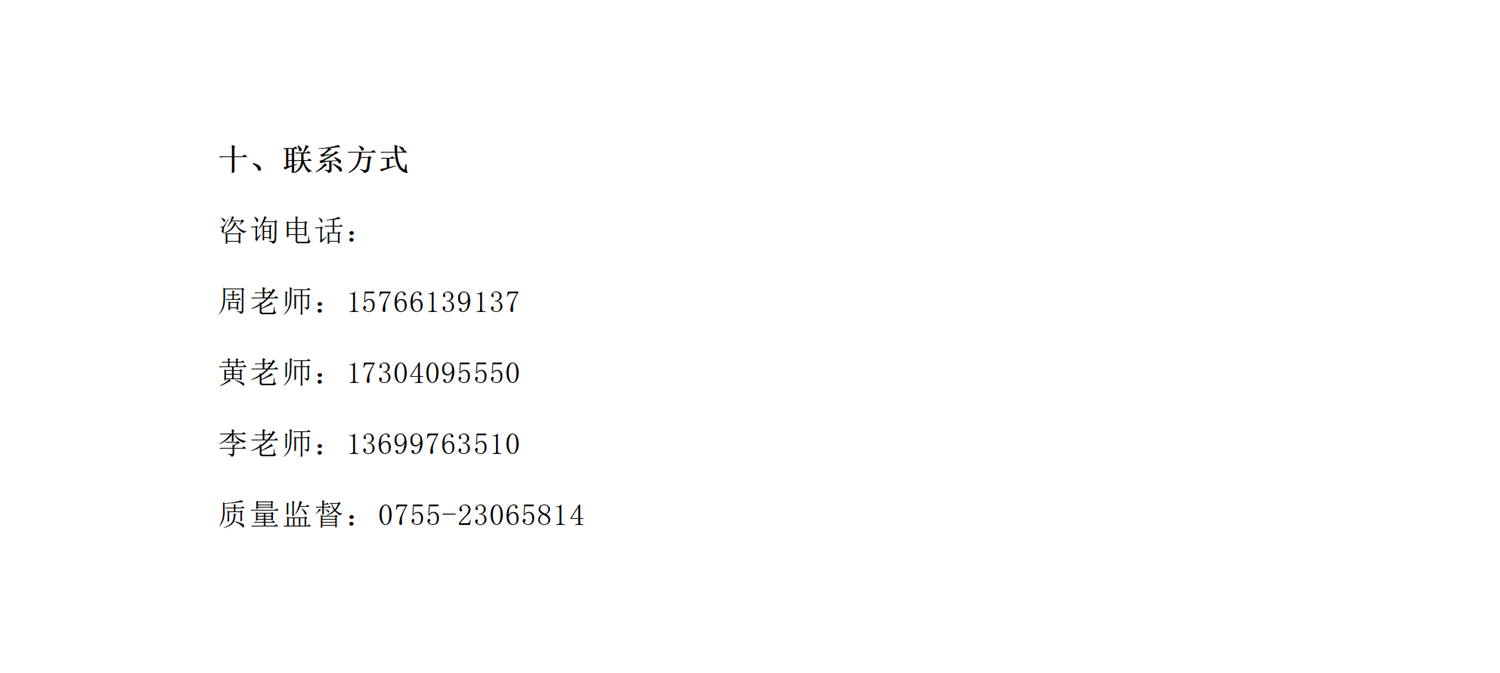Select the phone number 17304095550
The height and width of the screenshot is (673, 1500).
coord(433,374)
